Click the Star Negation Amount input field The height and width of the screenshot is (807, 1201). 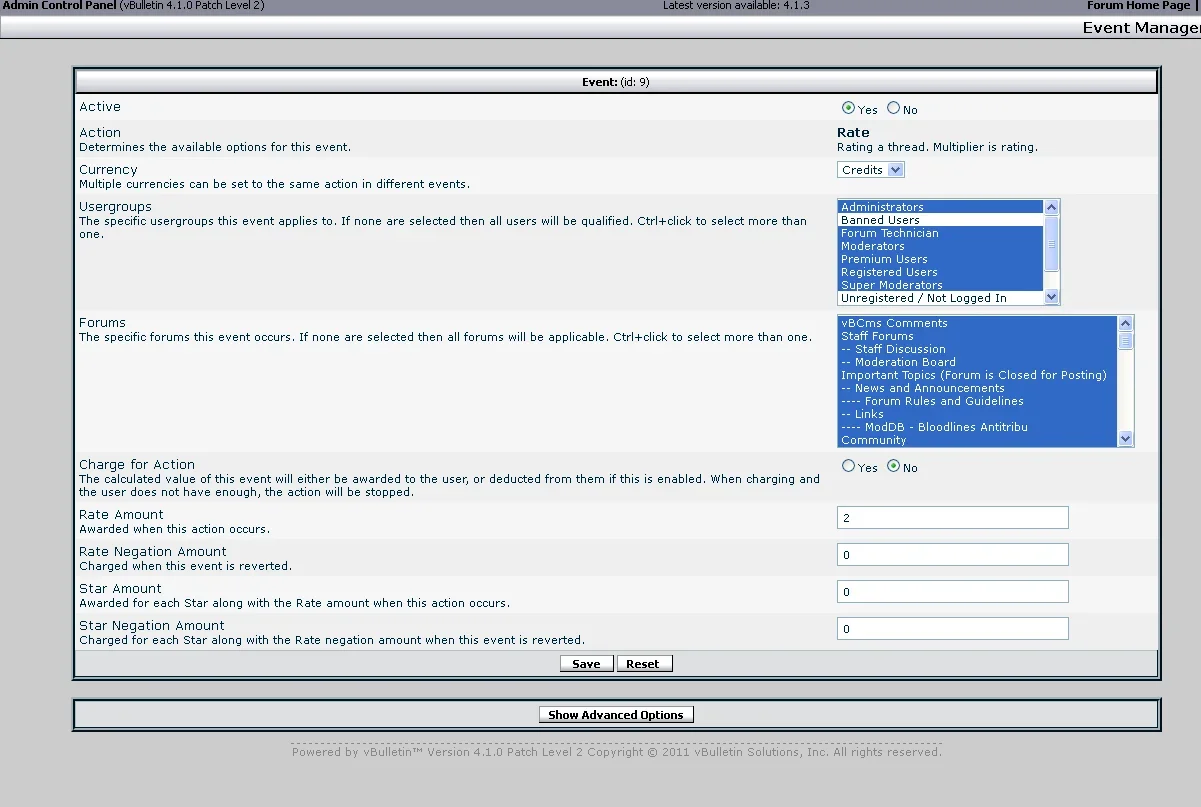[x=953, y=628]
